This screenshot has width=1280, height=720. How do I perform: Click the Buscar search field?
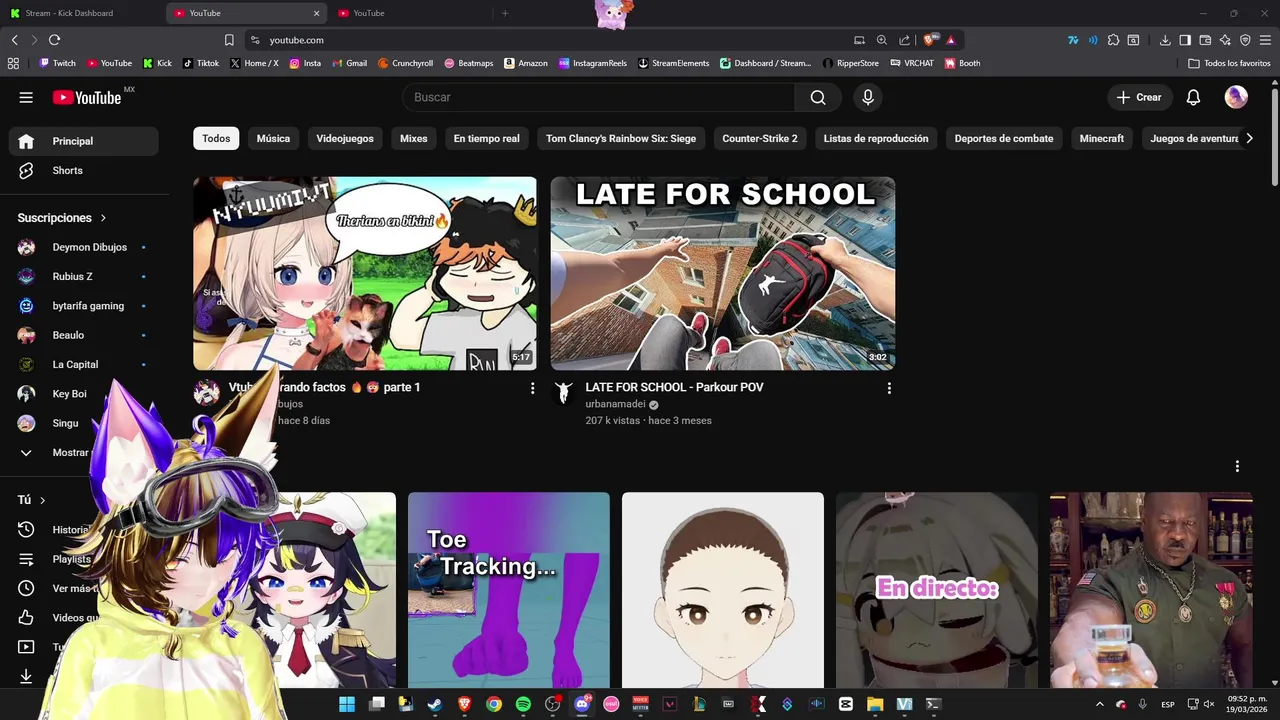pyautogui.click(x=598, y=97)
